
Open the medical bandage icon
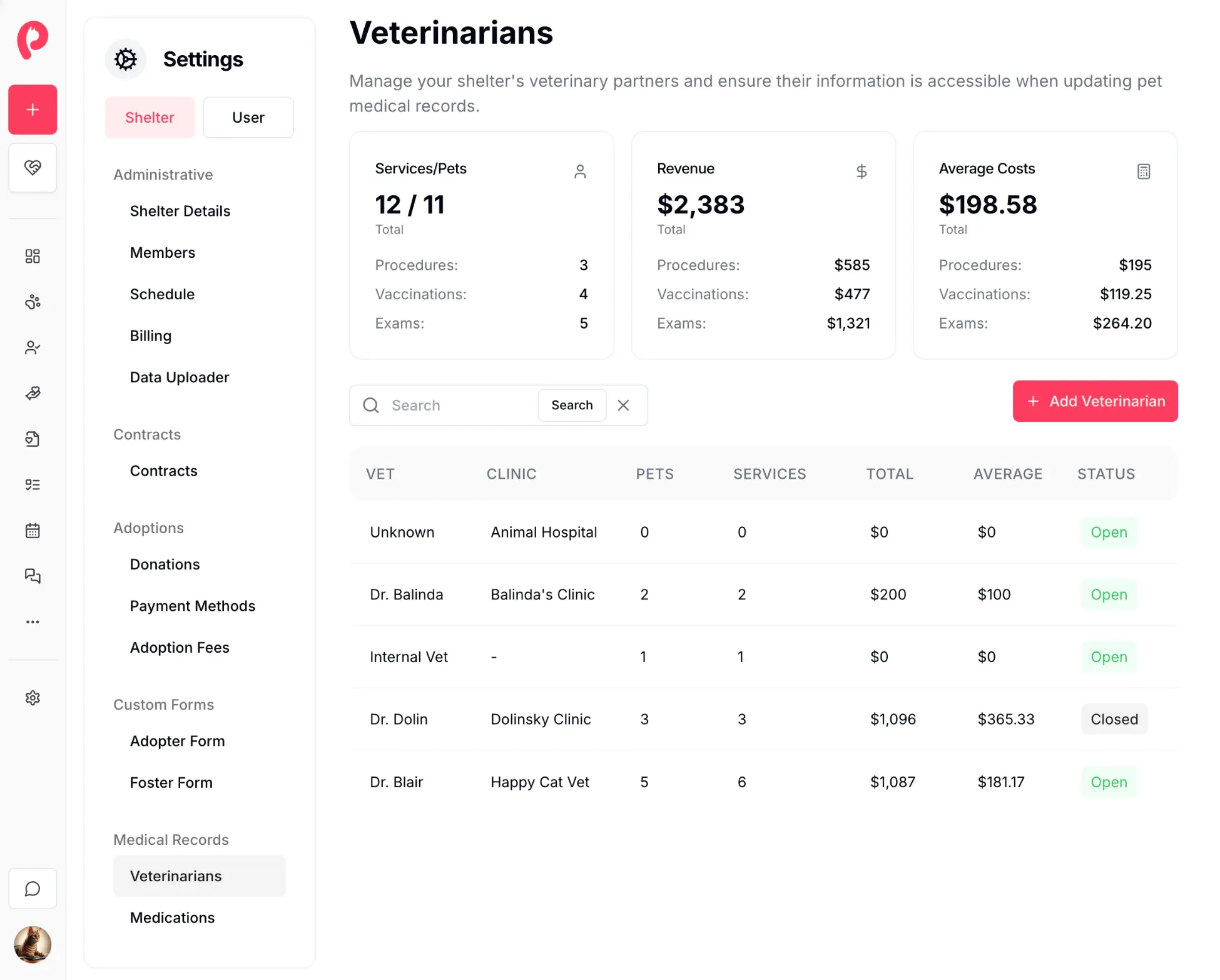pyautogui.click(x=33, y=393)
